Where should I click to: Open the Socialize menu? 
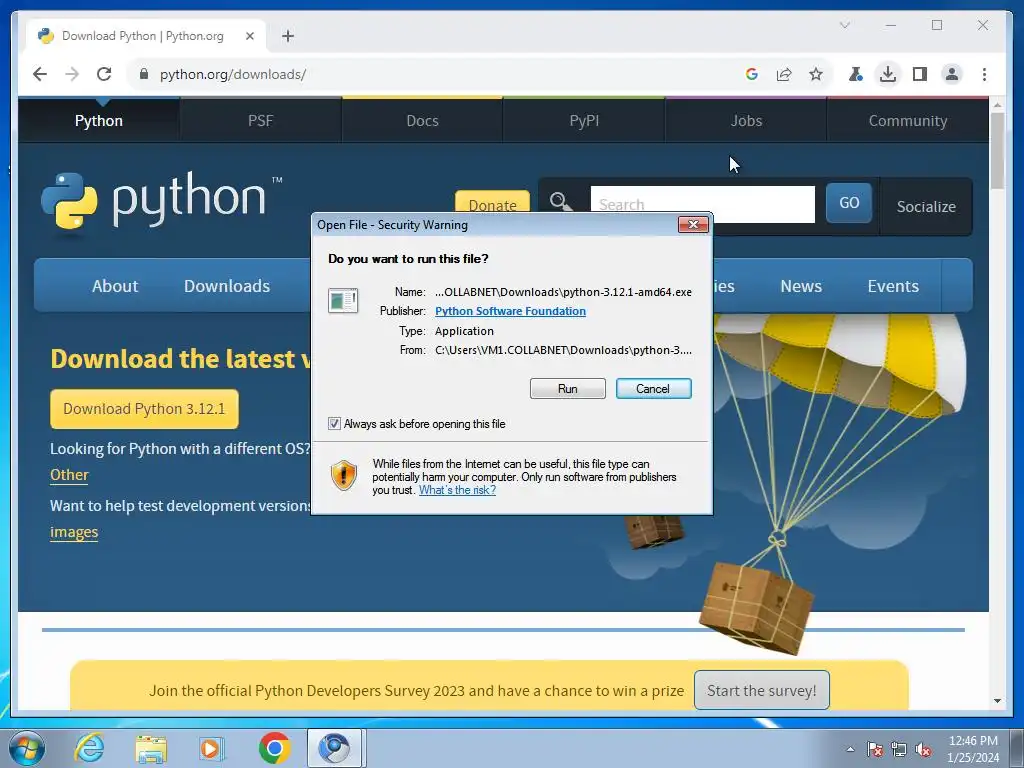926,206
